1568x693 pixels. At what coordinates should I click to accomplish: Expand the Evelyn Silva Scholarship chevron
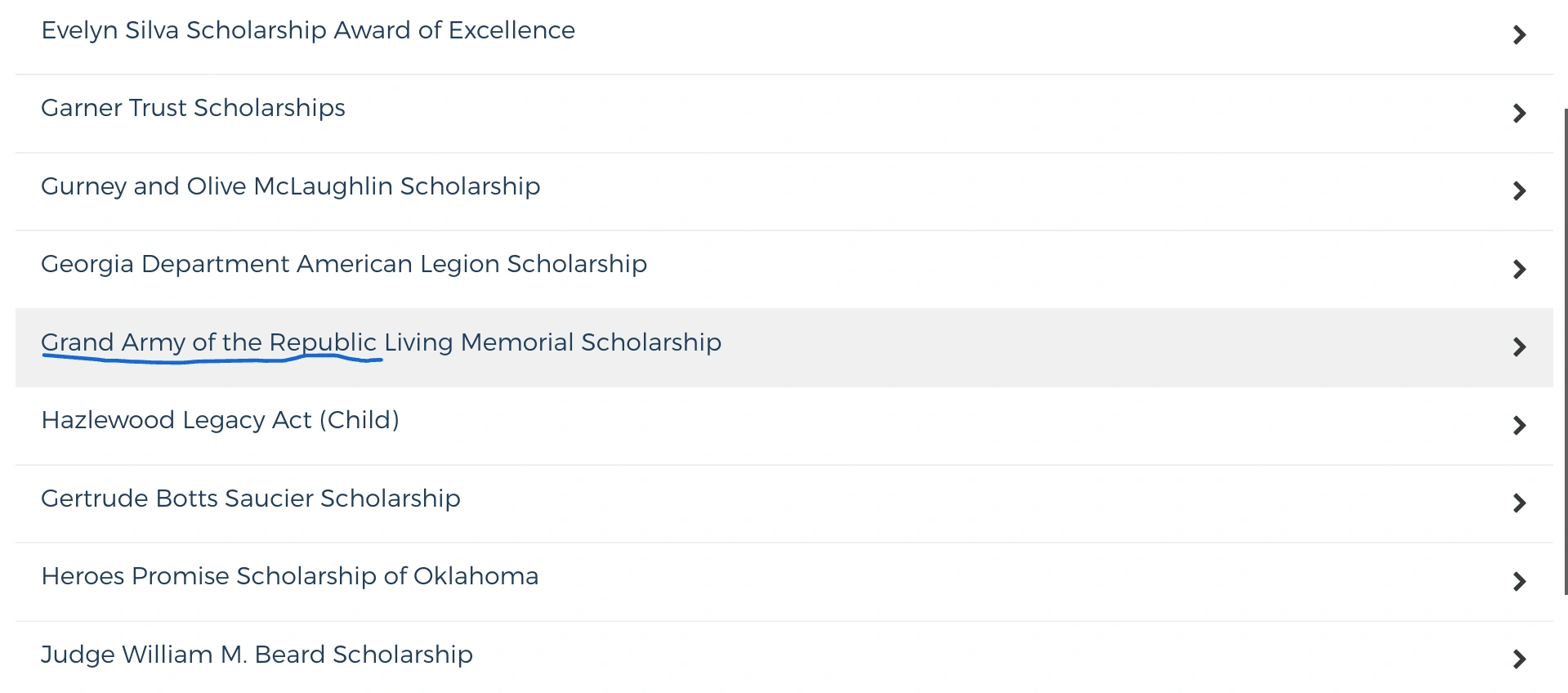[x=1519, y=35]
